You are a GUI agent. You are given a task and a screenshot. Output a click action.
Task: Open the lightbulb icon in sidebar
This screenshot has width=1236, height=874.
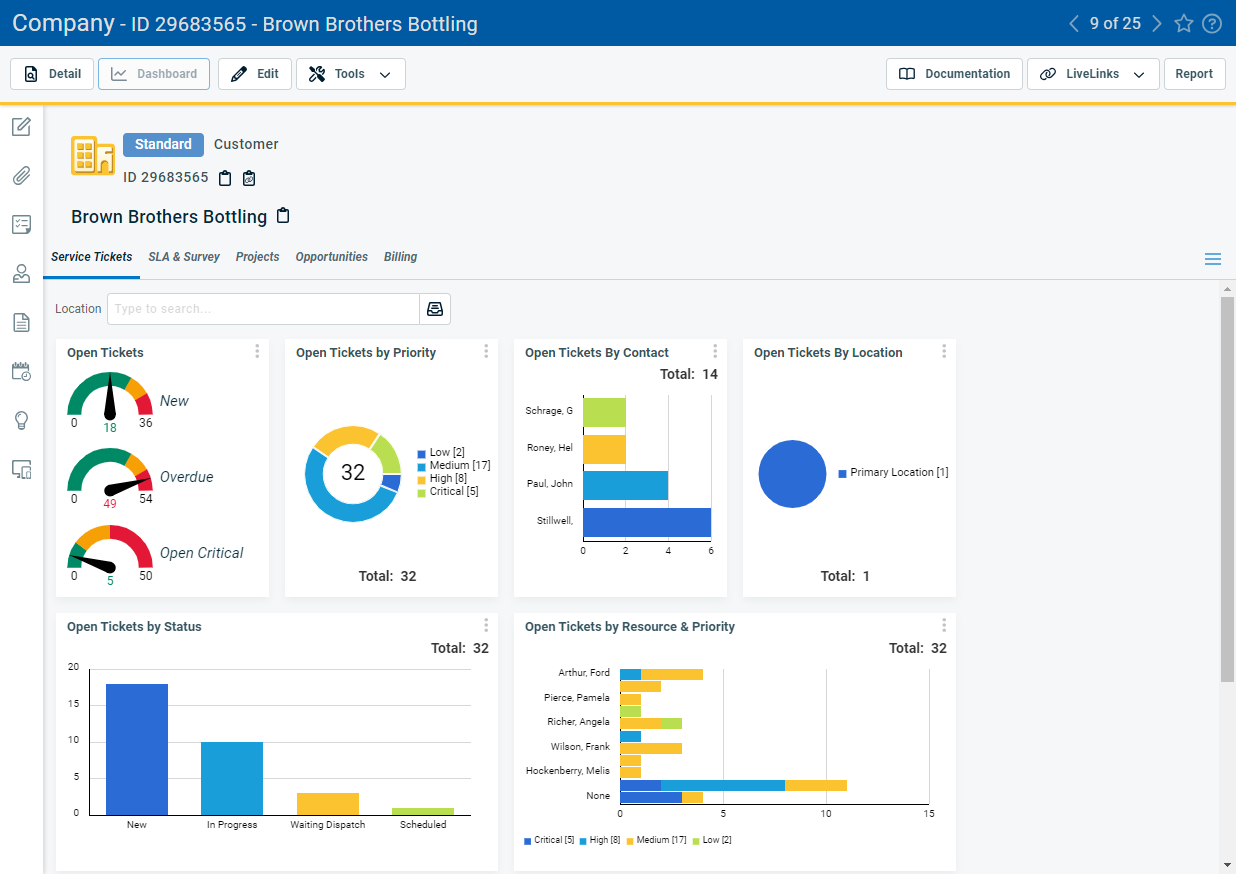click(x=21, y=420)
